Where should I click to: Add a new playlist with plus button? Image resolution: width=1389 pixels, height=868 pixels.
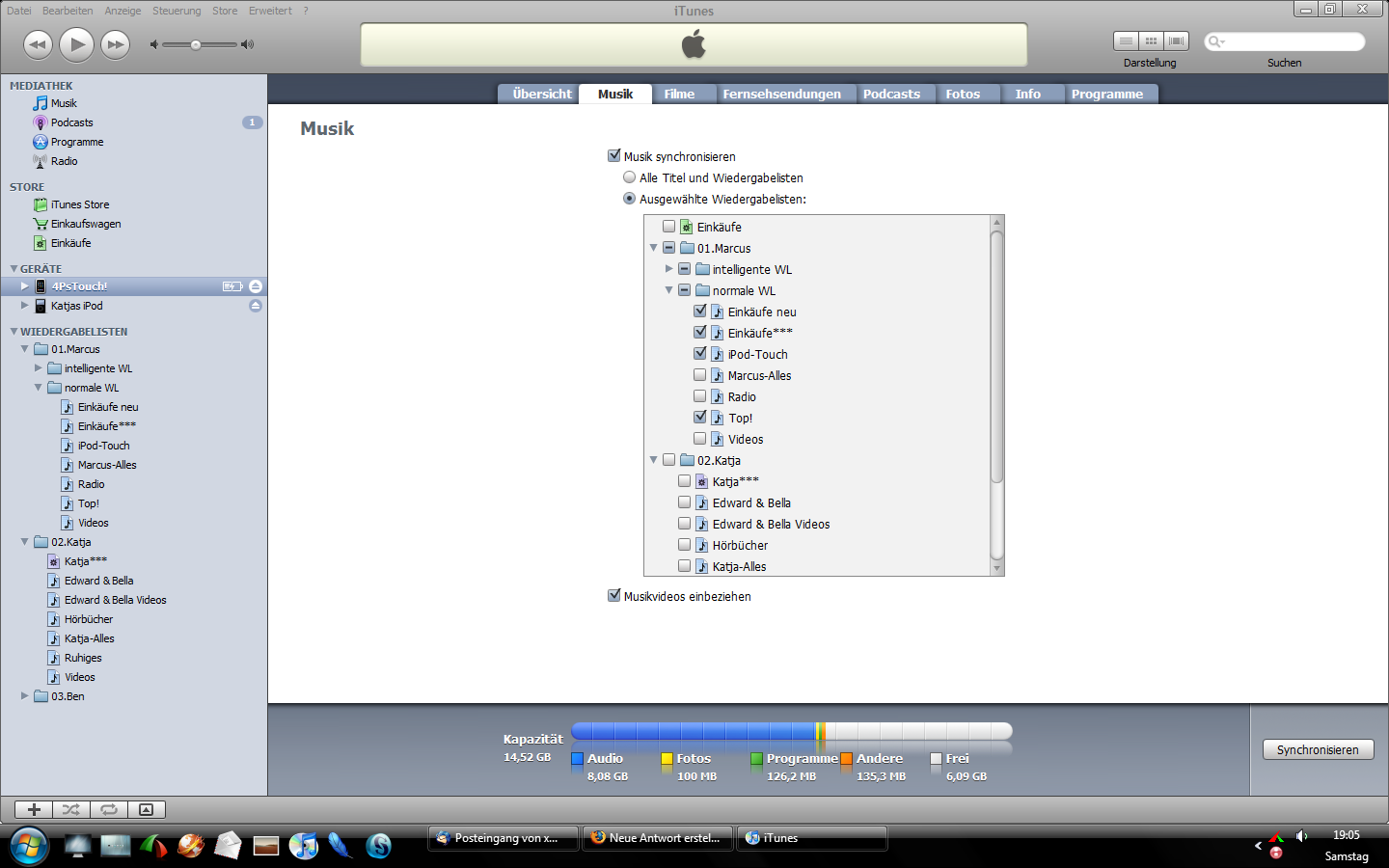coord(34,810)
